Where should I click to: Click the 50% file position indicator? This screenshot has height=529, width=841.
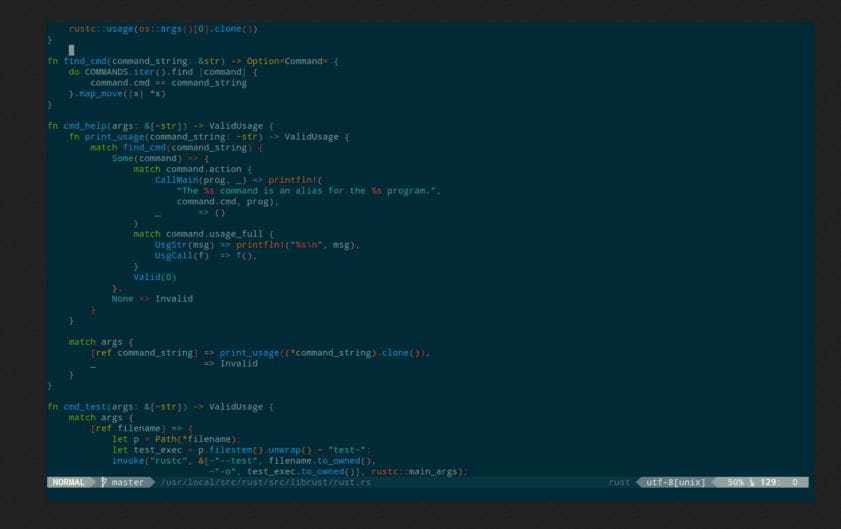pos(735,482)
